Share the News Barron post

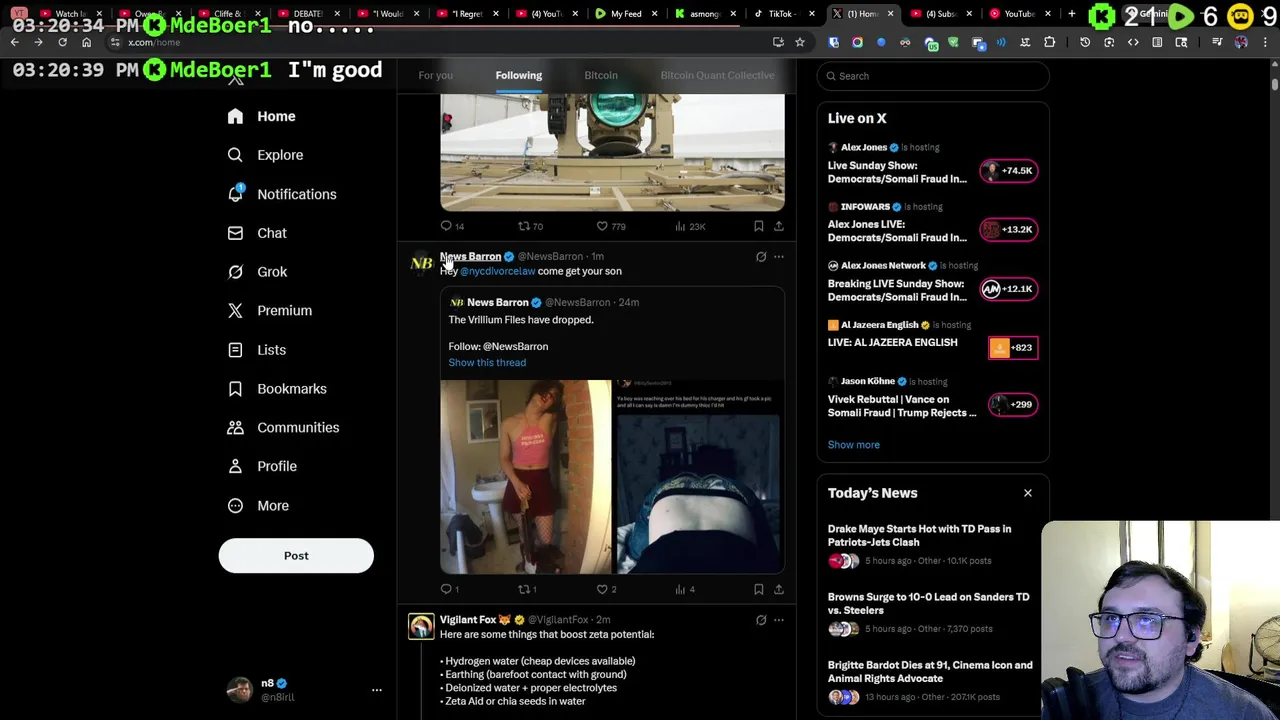[x=778, y=589]
